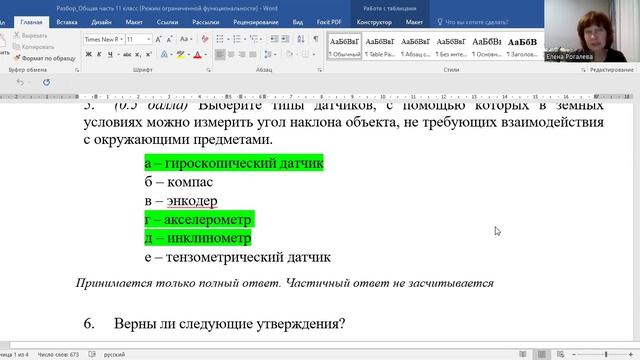Click the language indicator 'русский'
640x360 pixels.
(114, 355)
